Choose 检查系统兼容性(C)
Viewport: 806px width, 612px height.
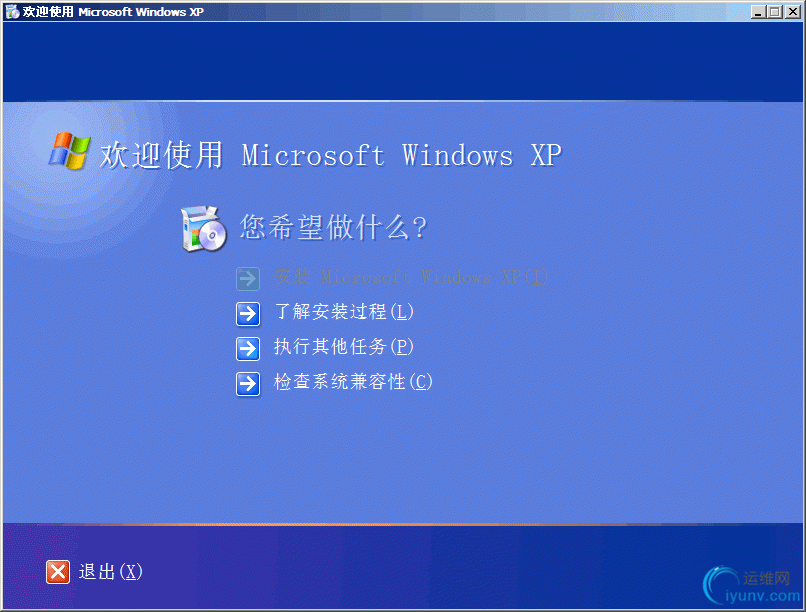click(x=353, y=382)
